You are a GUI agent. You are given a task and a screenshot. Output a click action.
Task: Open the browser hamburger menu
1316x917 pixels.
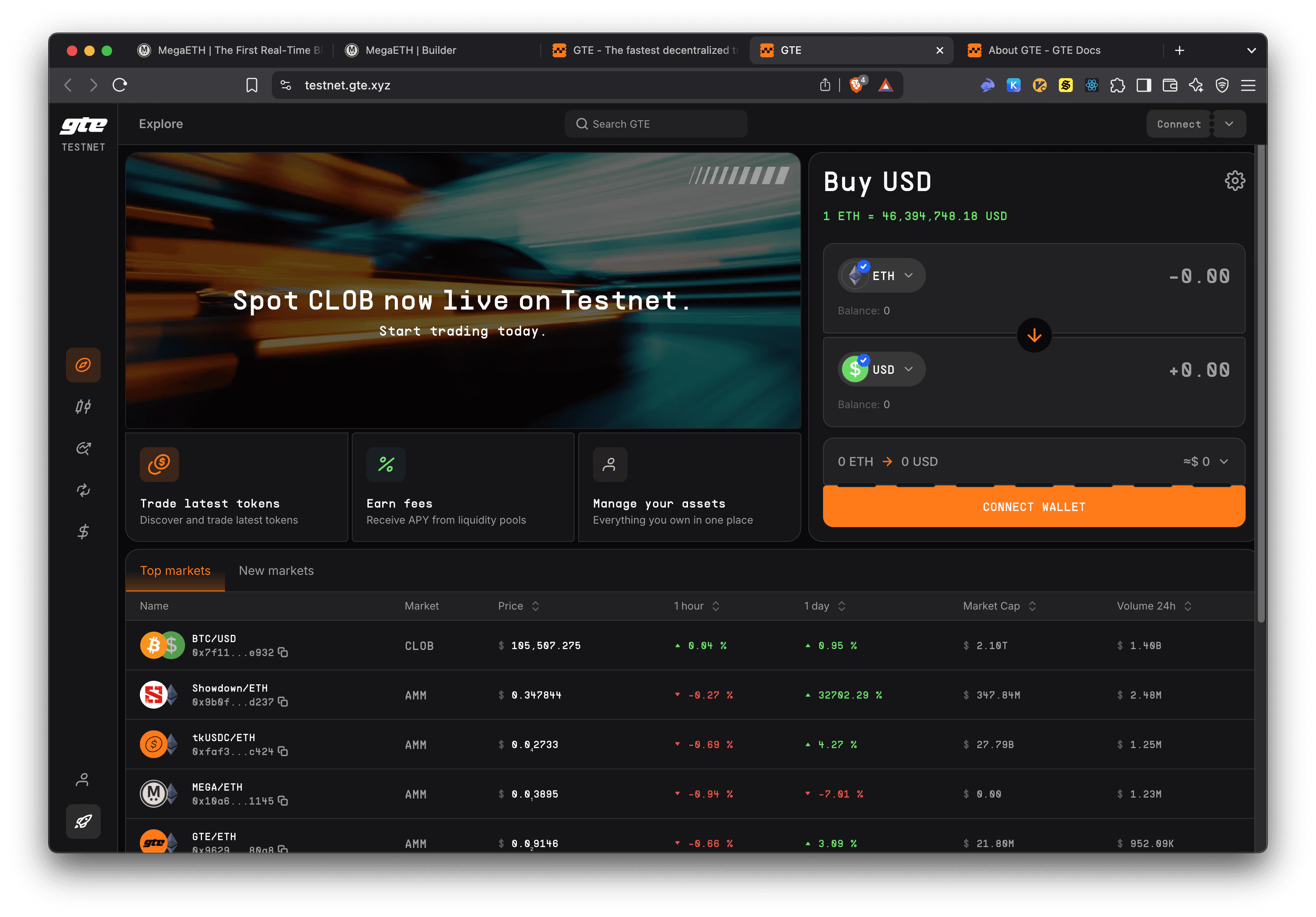pyautogui.click(x=1248, y=86)
